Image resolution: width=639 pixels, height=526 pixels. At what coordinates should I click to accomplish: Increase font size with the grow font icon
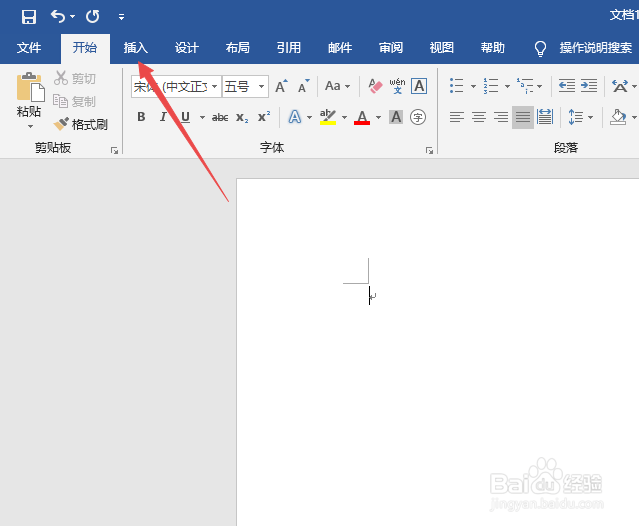281,86
